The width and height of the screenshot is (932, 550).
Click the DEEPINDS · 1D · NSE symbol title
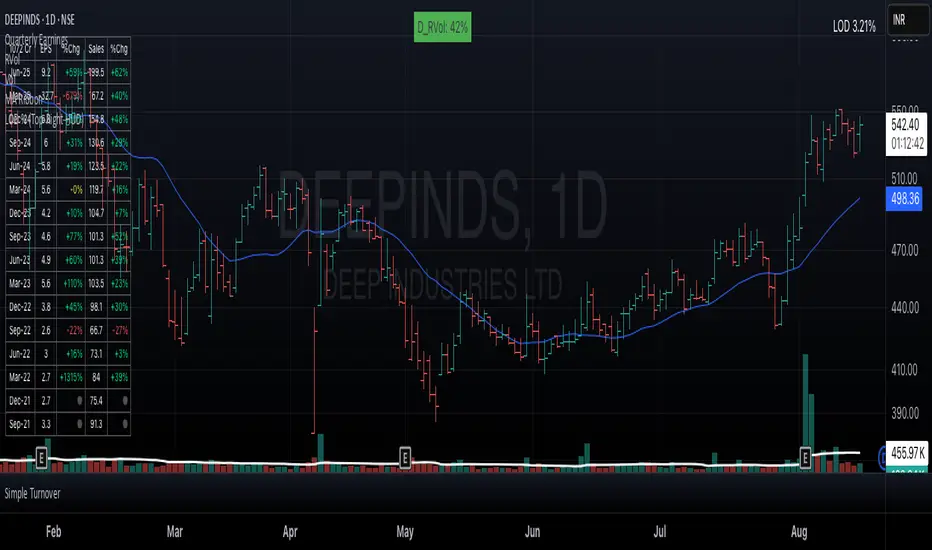[x=40, y=20]
